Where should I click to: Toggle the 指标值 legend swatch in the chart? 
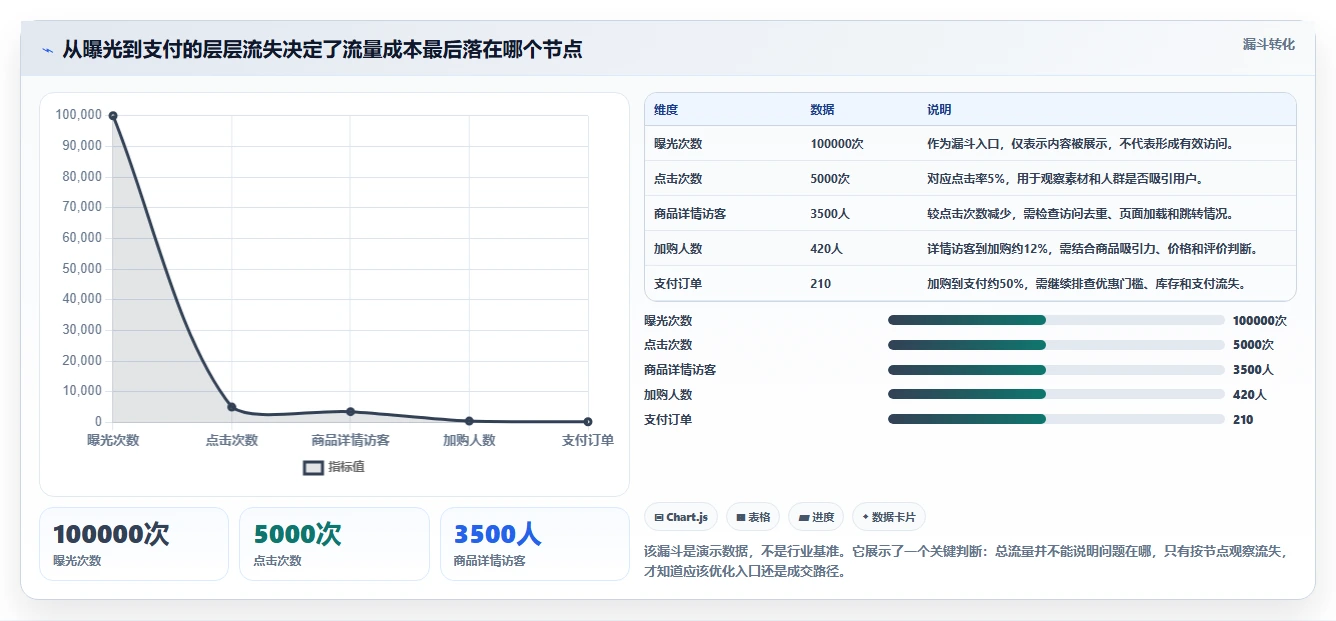(314, 467)
